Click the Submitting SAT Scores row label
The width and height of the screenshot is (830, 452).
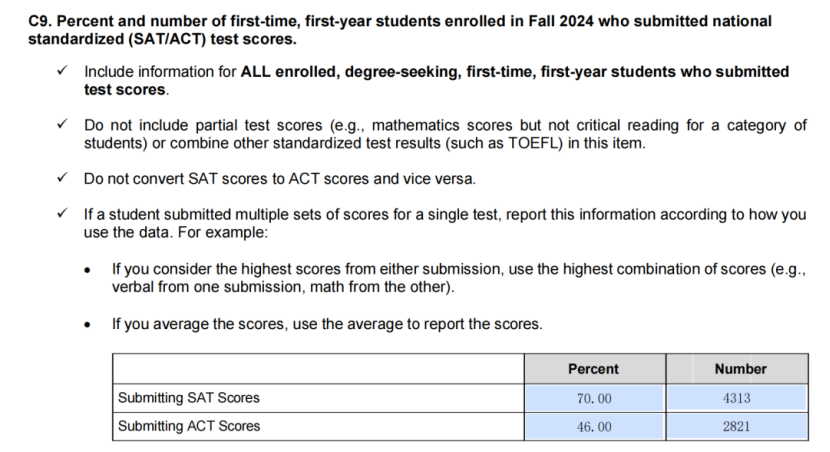[x=189, y=398]
